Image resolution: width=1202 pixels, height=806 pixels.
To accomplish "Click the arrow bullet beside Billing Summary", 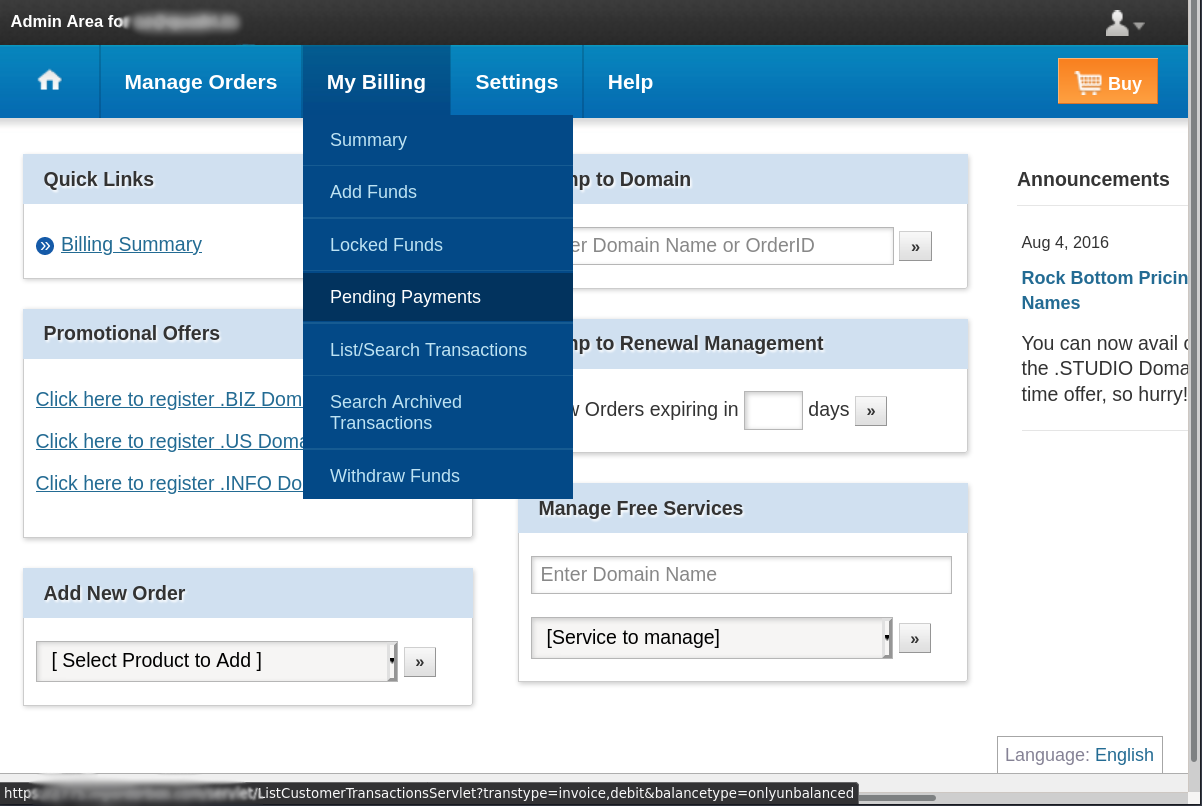I will (45, 246).
